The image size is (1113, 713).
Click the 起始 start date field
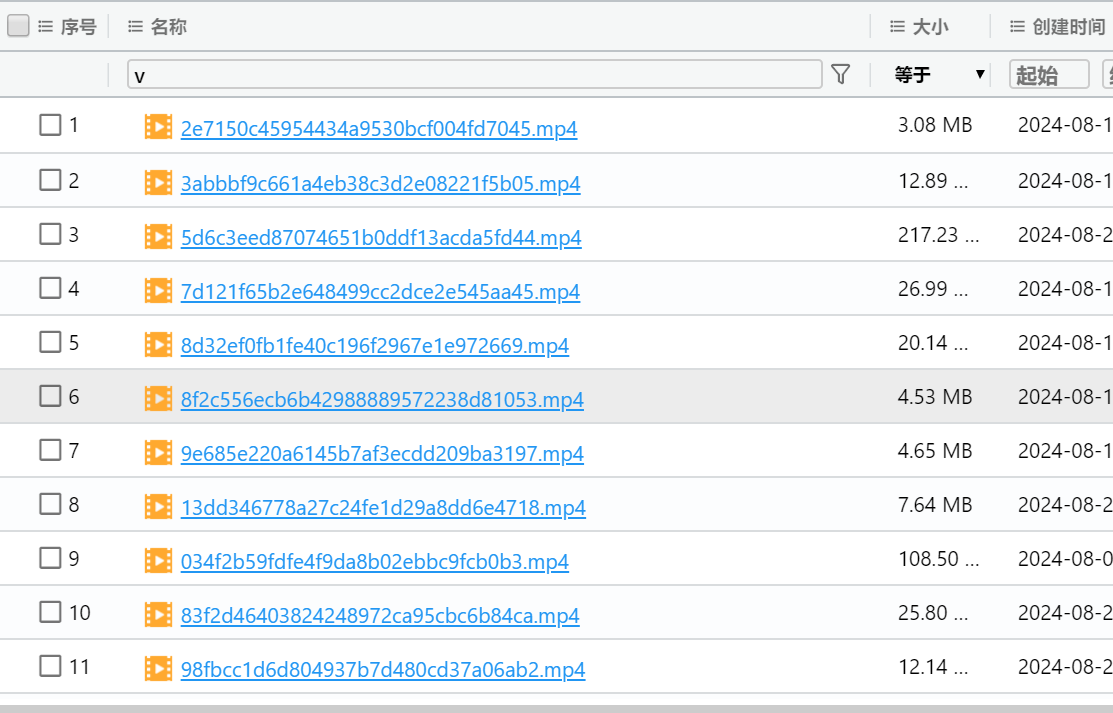(1049, 74)
